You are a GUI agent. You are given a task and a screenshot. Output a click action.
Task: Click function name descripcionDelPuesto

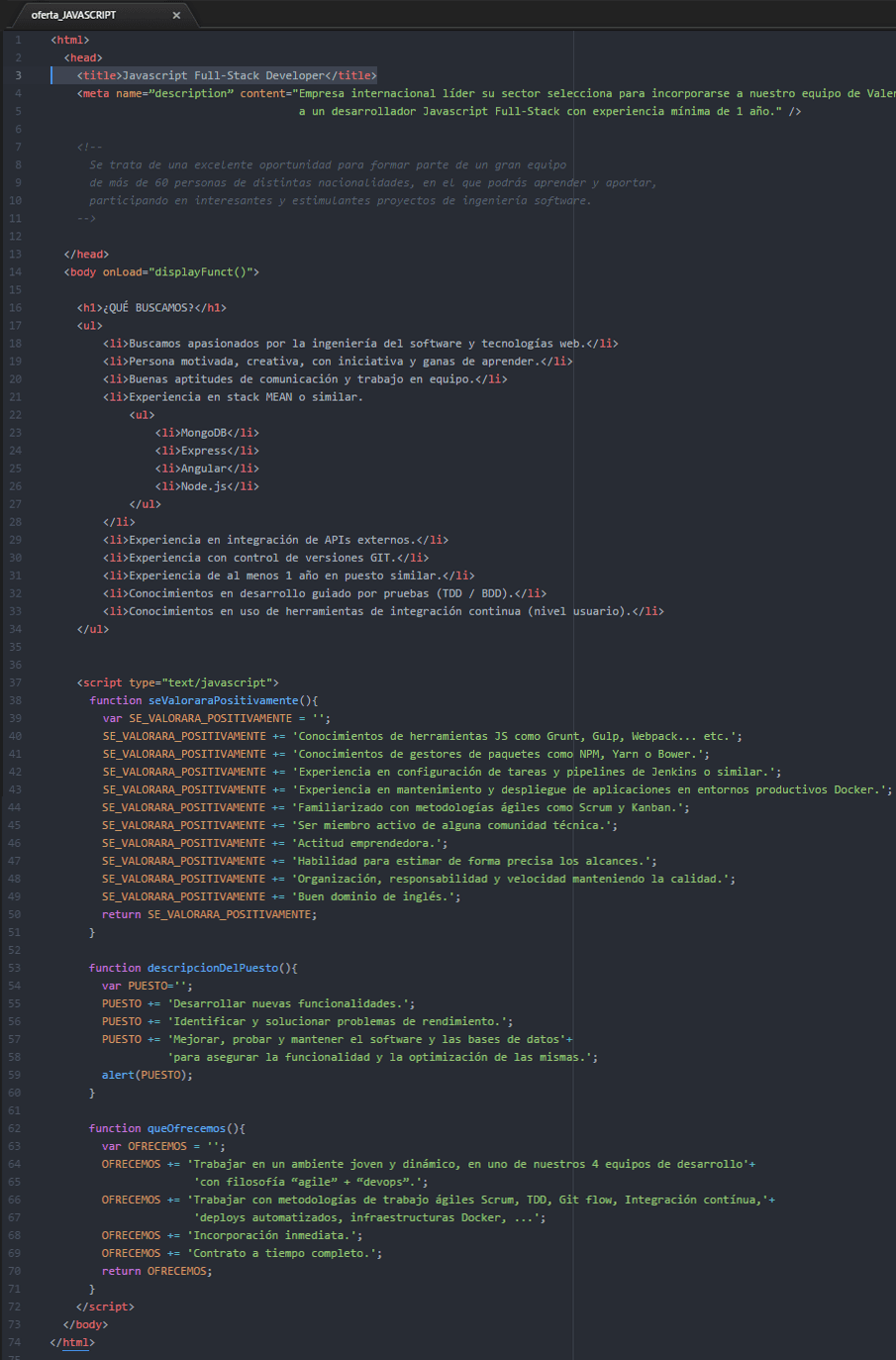(x=213, y=968)
